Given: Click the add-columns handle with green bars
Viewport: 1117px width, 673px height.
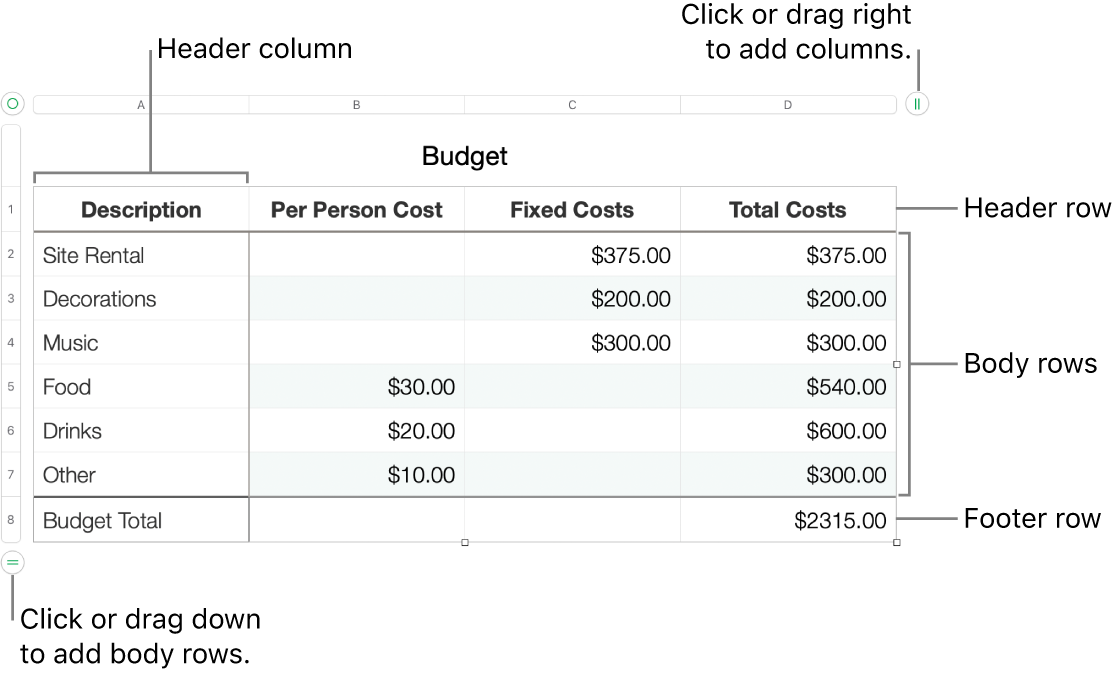Looking at the screenshot, I should pyautogui.click(x=916, y=104).
